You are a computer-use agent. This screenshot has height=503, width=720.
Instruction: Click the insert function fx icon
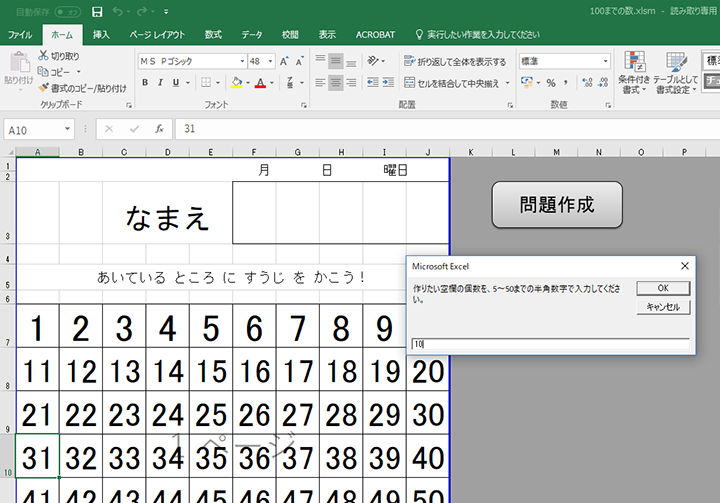click(159, 129)
